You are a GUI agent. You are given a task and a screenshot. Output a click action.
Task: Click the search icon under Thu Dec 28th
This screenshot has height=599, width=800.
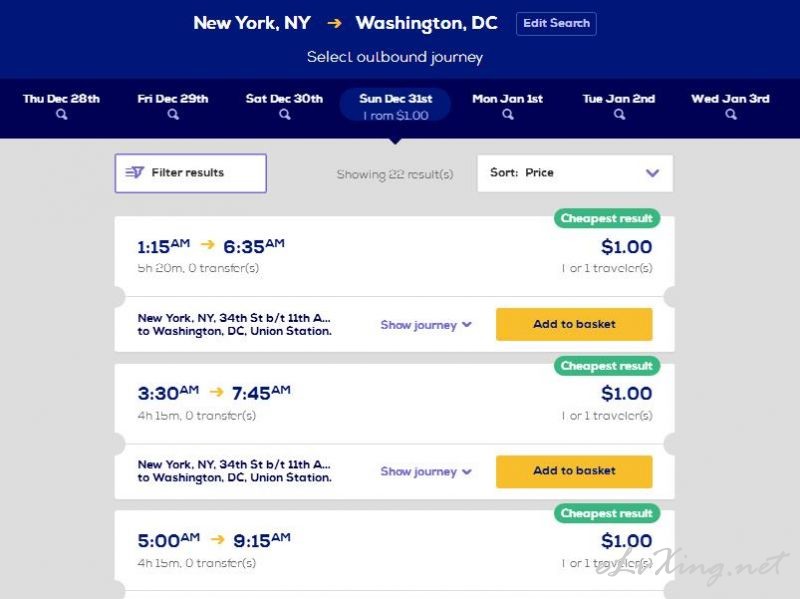click(x=61, y=114)
